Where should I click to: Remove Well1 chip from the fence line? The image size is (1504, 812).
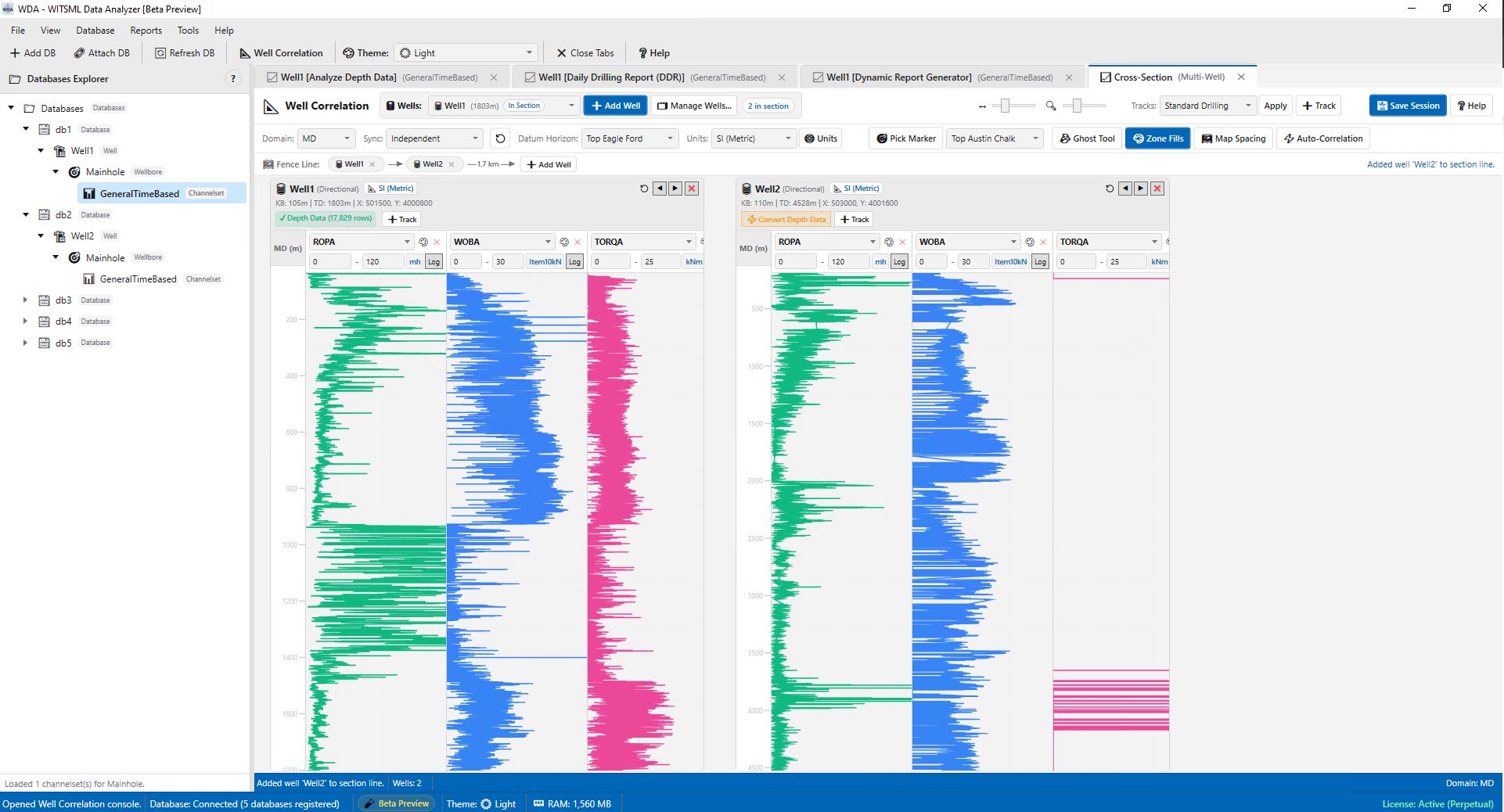(372, 164)
